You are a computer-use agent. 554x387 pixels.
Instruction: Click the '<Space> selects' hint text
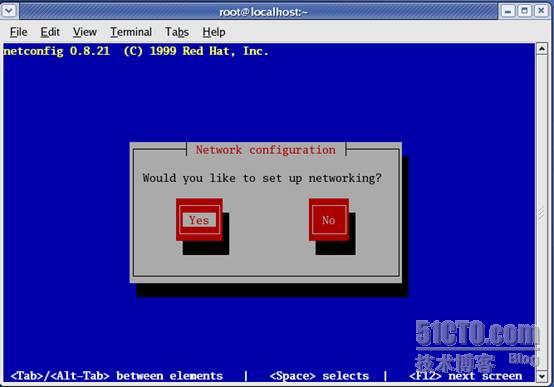(x=319, y=376)
